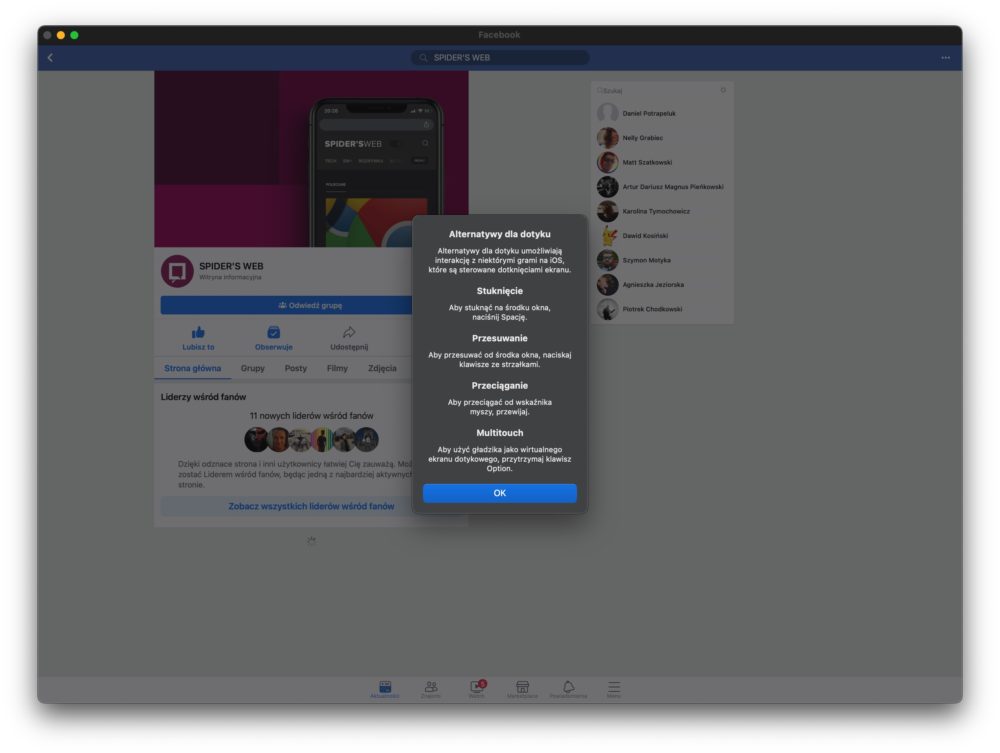
Task: Click the SPIDER'S WEB page name text
Action: pos(231,266)
